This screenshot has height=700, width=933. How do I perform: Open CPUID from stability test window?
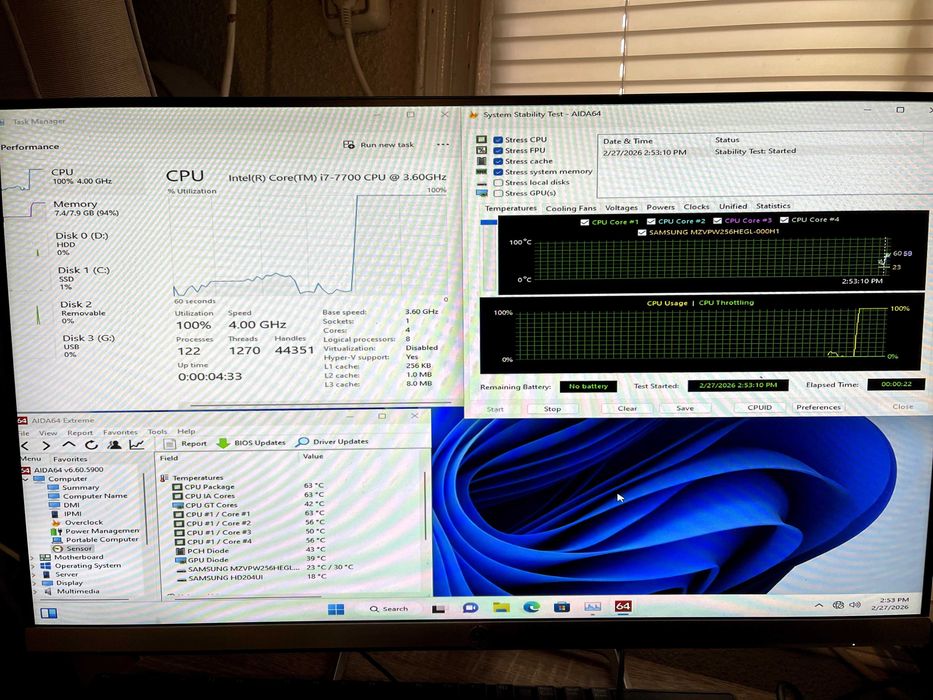click(x=760, y=408)
